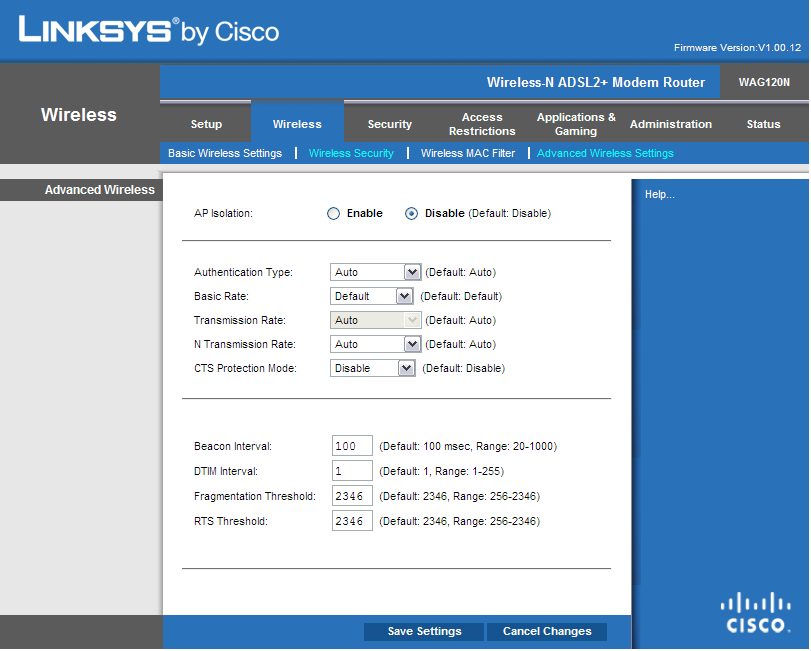This screenshot has height=651, width=811.
Task: Go to Advanced Wireless Settings subtab
Action: pyautogui.click(x=605, y=153)
